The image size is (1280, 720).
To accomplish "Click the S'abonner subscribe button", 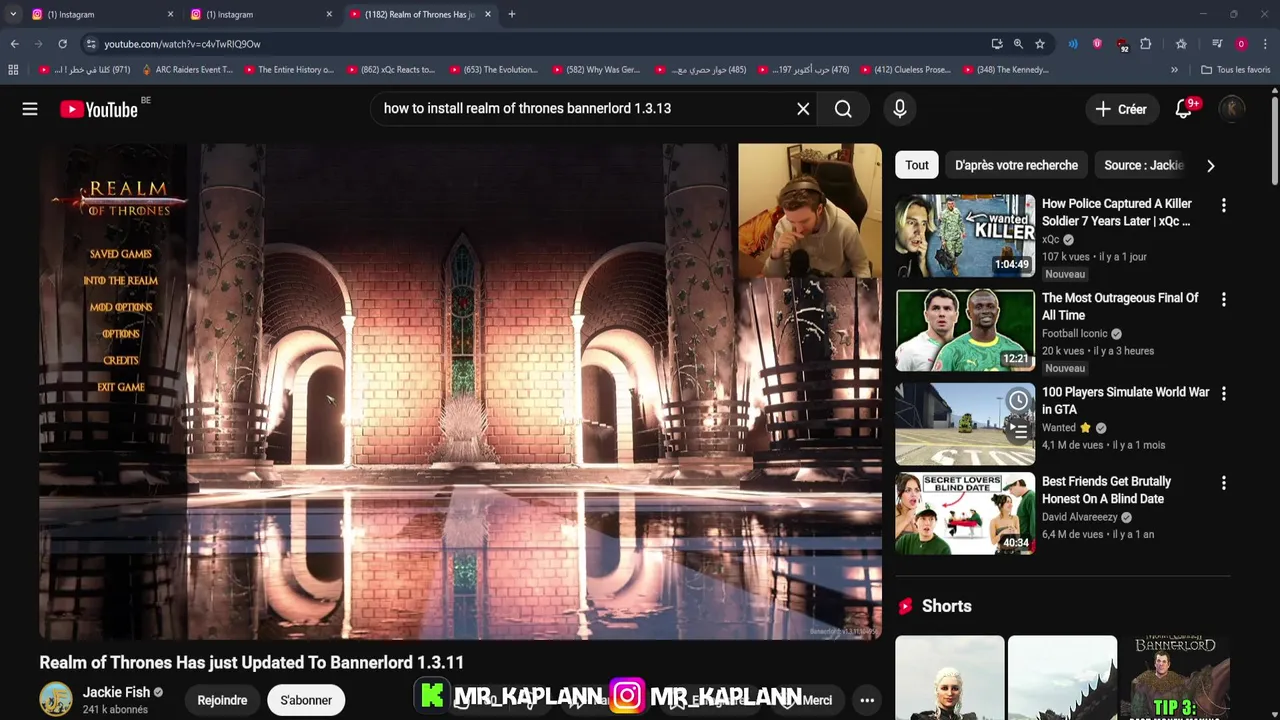I will click(x=306, y=700).
